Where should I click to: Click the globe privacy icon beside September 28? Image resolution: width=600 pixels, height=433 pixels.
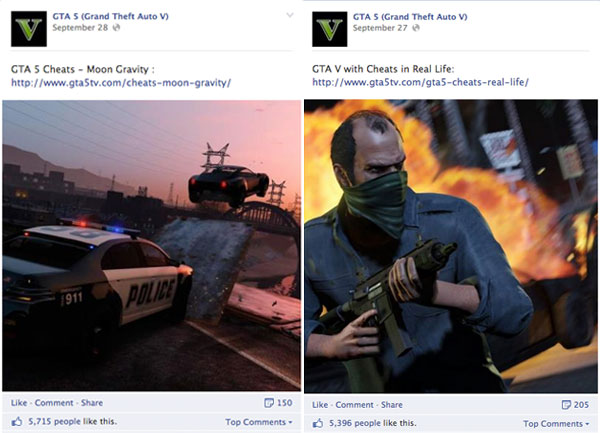[x=117, y=28]
